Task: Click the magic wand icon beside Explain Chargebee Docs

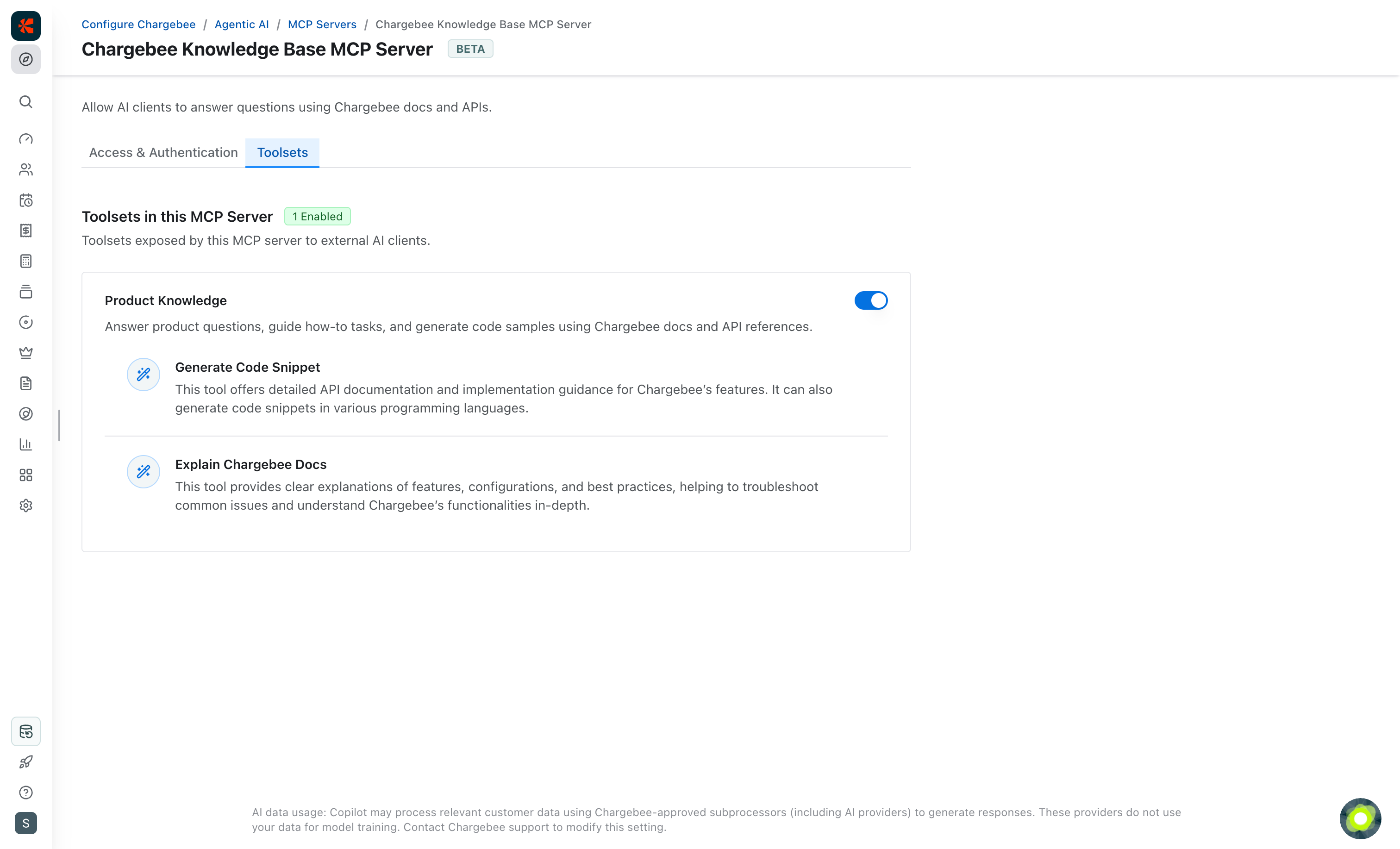Action: pyautogui.click(x=143, y=472)
